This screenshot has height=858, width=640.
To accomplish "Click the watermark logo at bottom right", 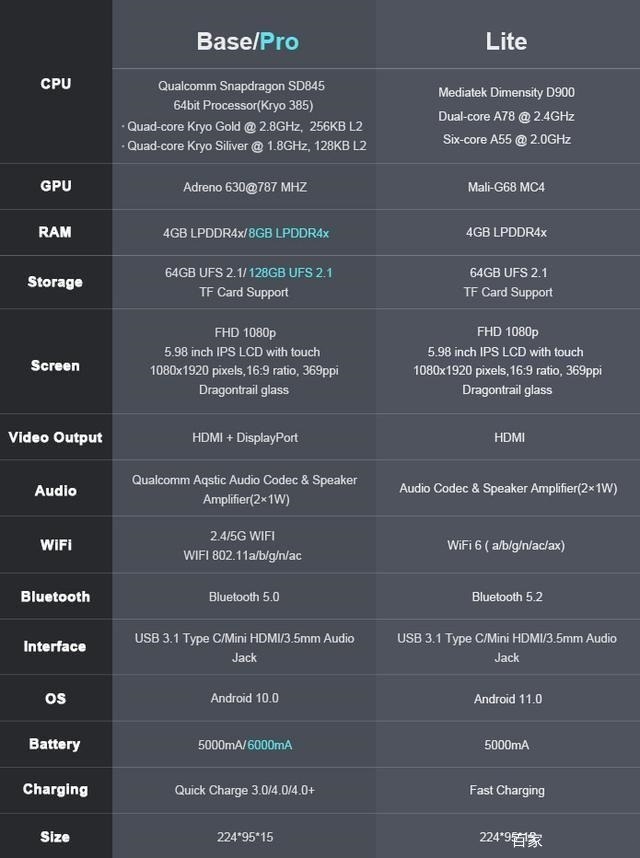I will pyautogui.click(x=526, y=840).
